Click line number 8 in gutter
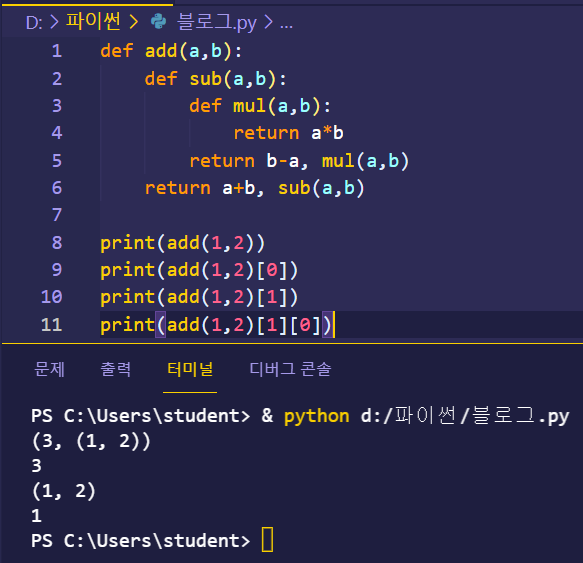 (57, 243)
